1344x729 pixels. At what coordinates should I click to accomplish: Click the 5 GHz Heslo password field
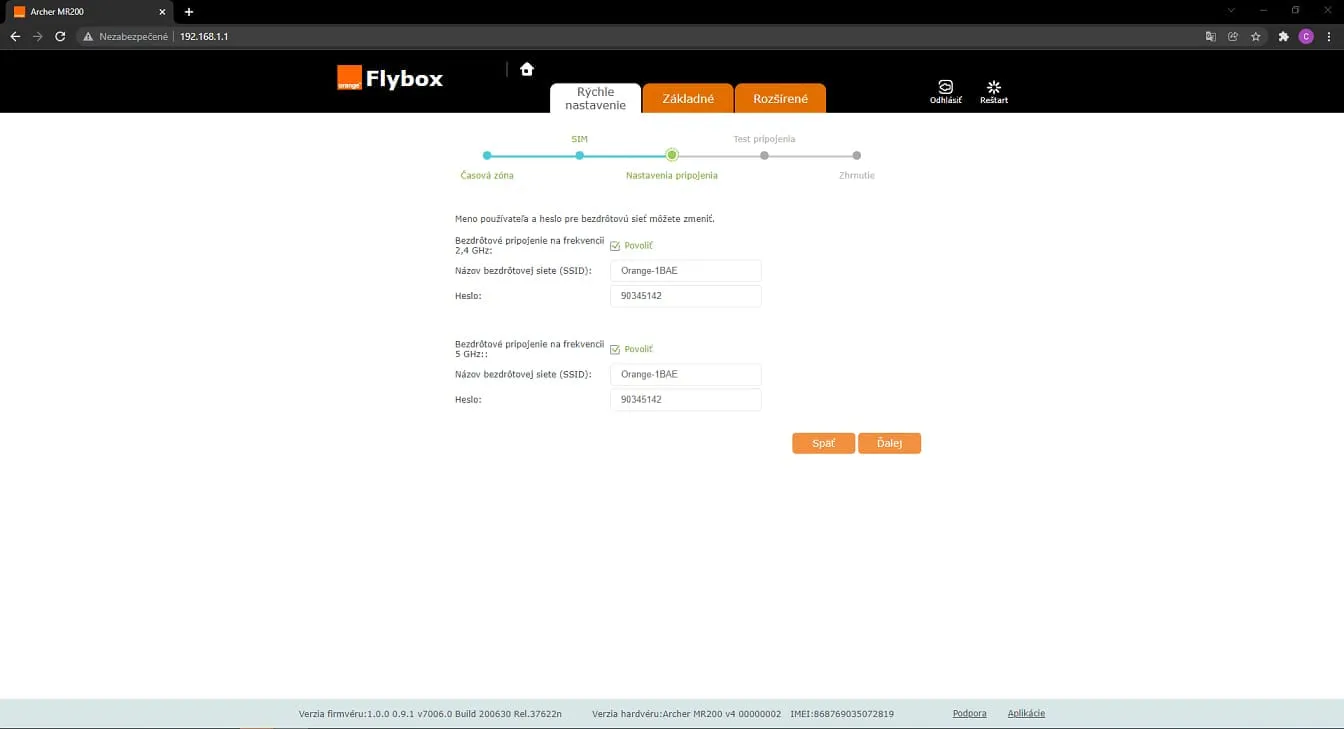click(685, 400)
